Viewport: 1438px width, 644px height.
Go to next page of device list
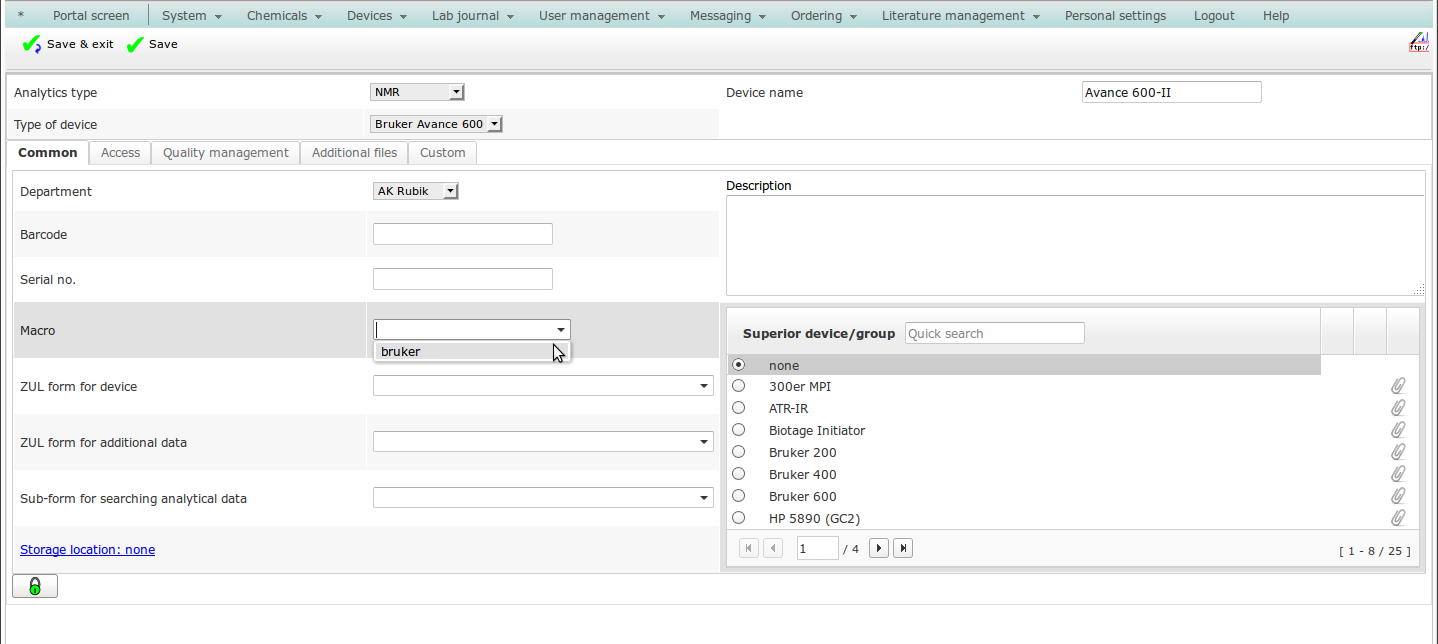pyautogui.click(x=879, y=548)
